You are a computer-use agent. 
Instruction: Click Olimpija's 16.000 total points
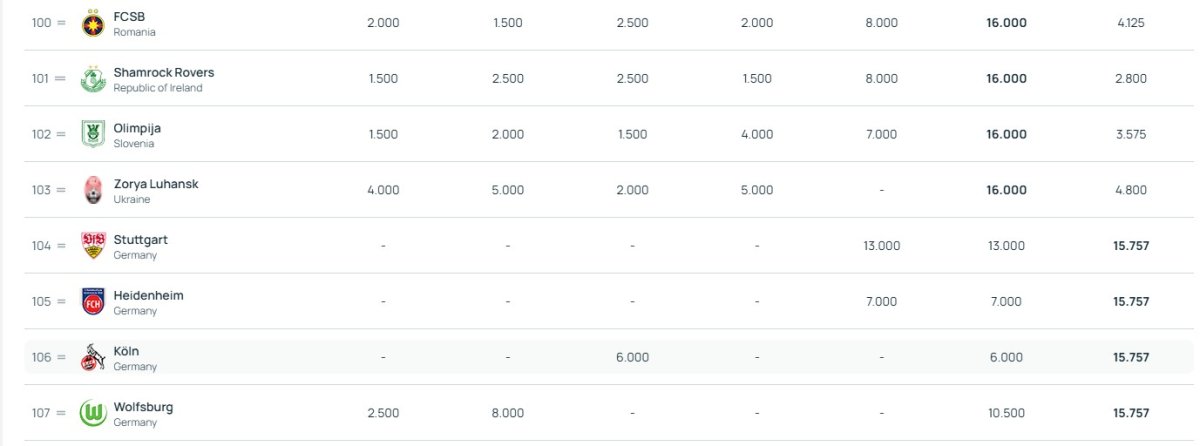(1006, 134)
